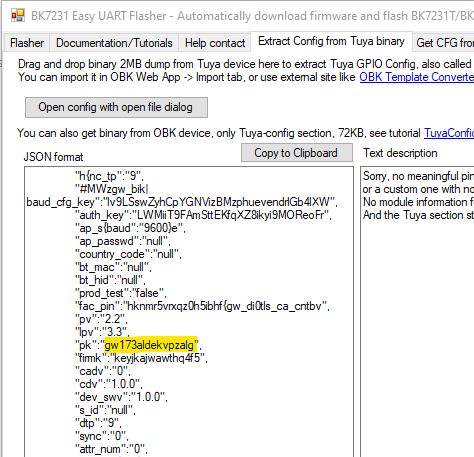Click the "bt_mac":"null" line

point(113,267)
